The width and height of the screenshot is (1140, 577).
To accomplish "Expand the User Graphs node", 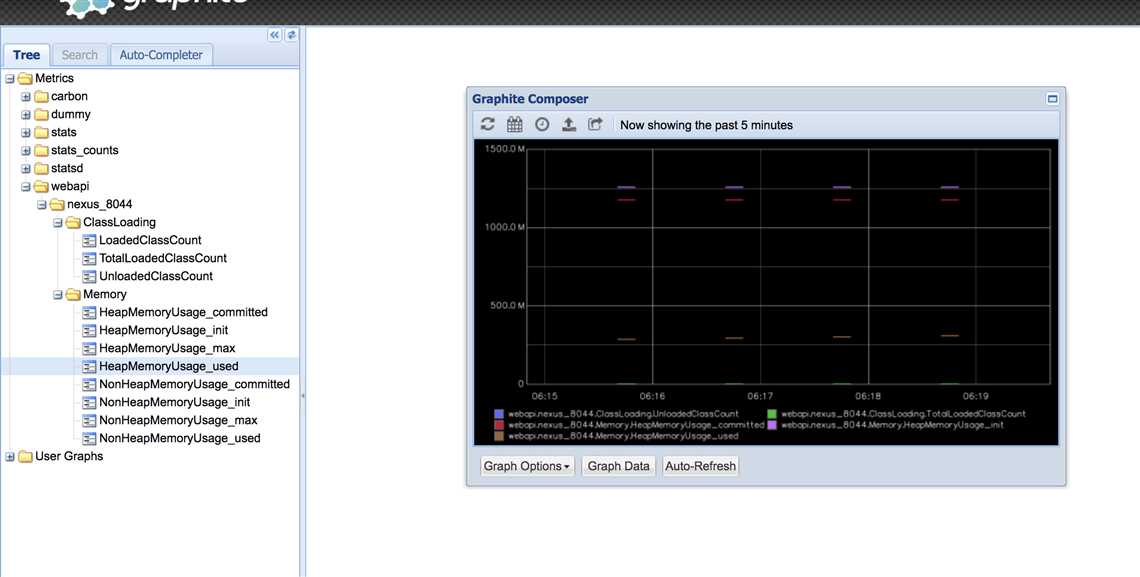I will pos(9,456).
